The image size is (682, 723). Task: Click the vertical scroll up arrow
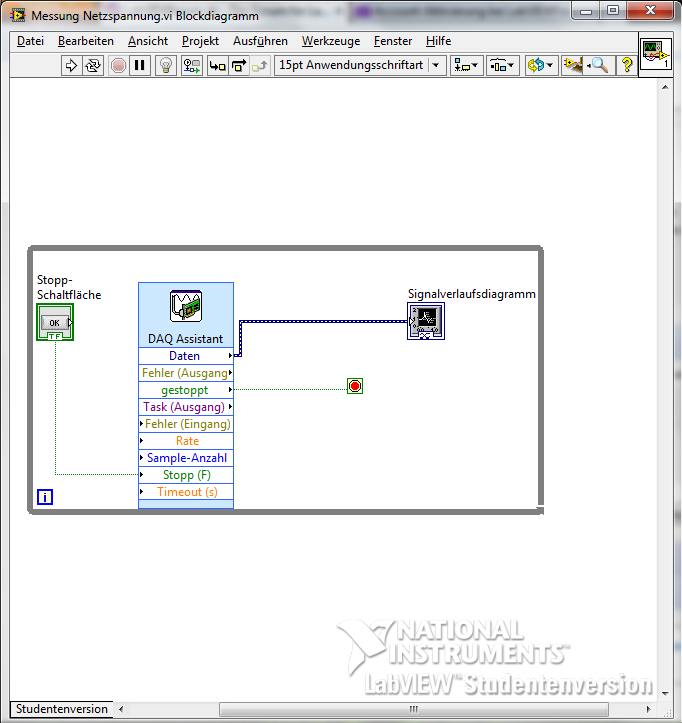tap(665, 87)
